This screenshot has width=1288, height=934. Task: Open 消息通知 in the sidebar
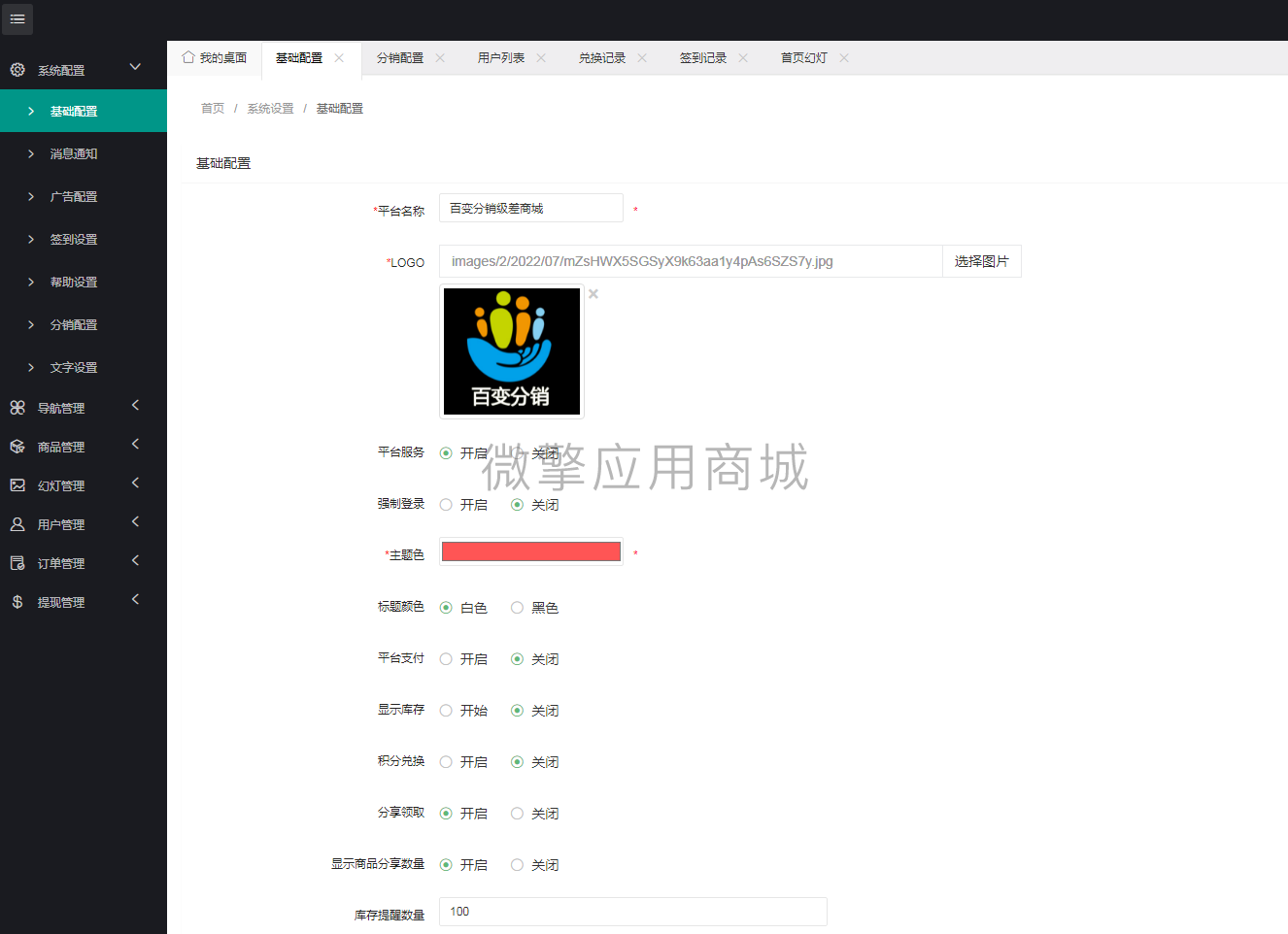(84, 153)
